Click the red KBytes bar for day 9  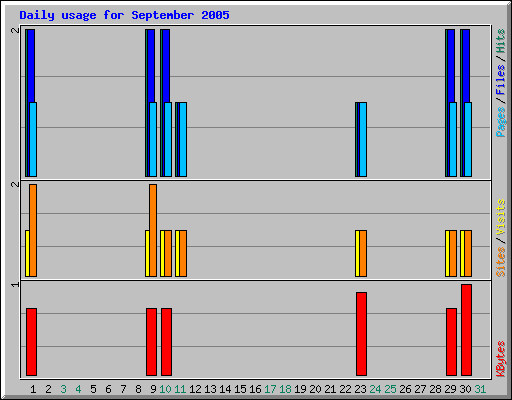click(151, 342)
